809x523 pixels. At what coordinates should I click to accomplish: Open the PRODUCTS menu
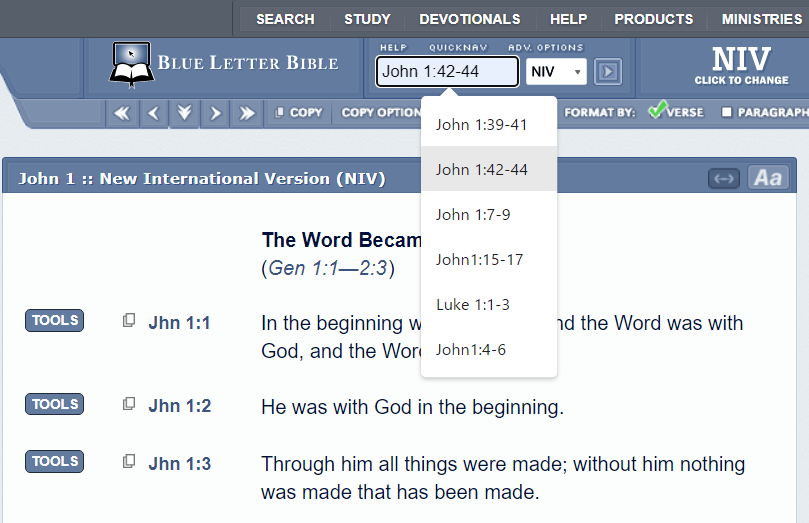[x=654, y=19]
